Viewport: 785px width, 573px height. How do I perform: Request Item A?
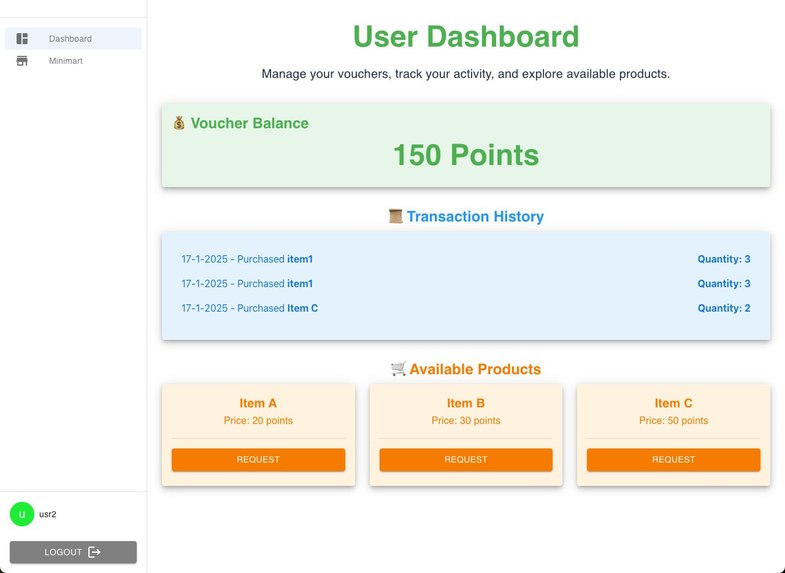pyautogui.click(x=258, y=459)
